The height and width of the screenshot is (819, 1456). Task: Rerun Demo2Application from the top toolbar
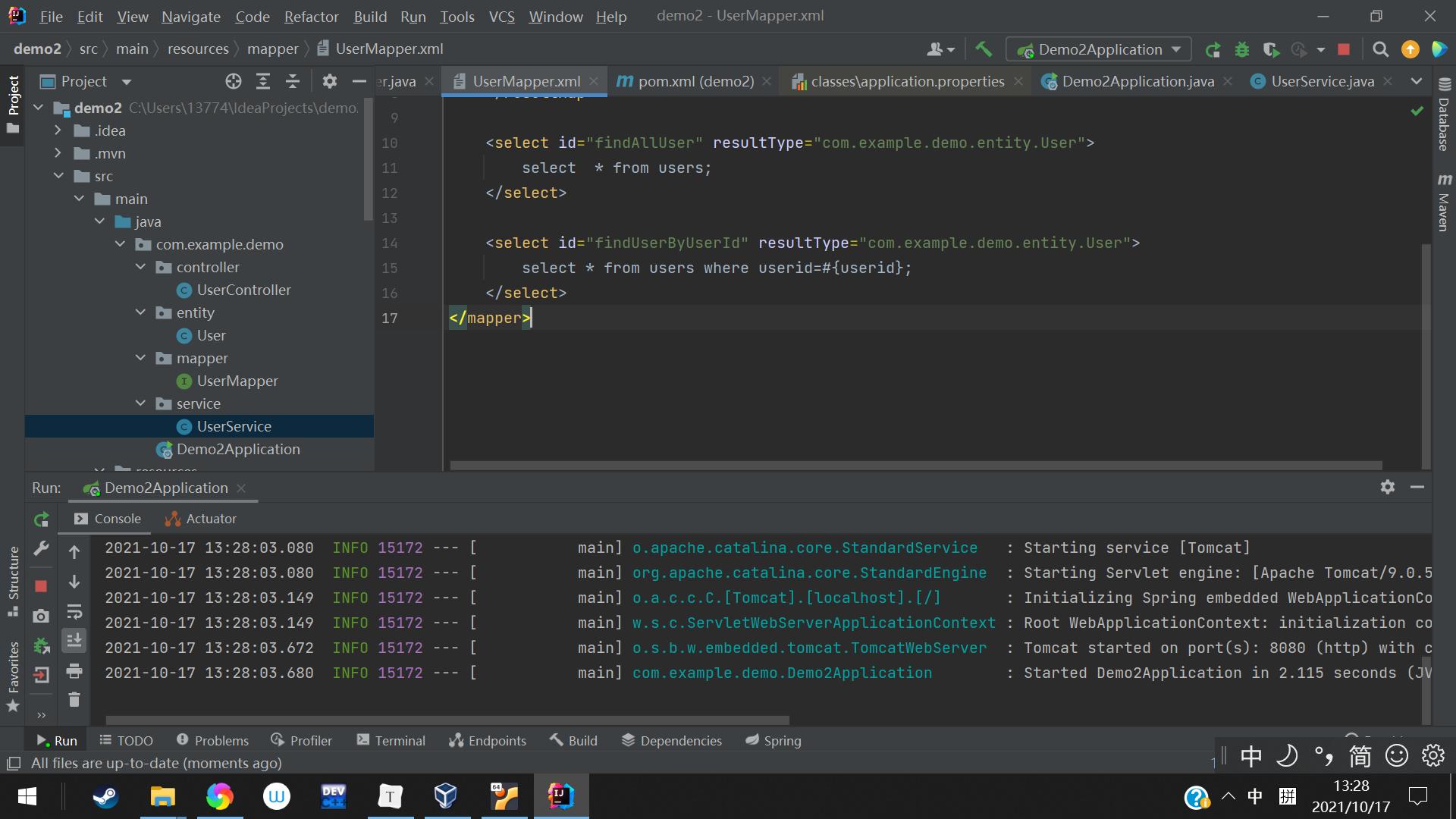tap(1213, 49)
